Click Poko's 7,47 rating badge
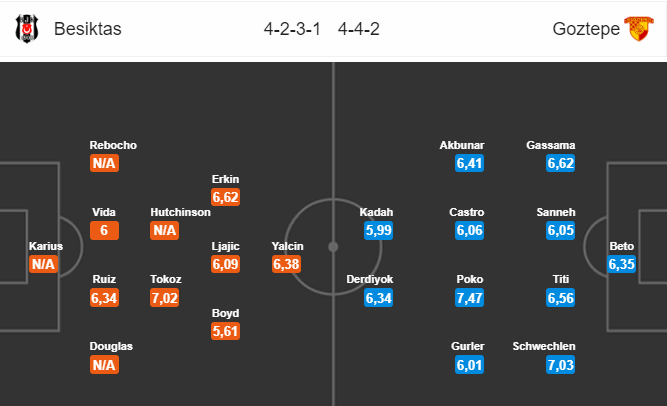Viewport: 667px width, 406px height. click(x=469, y=297)
